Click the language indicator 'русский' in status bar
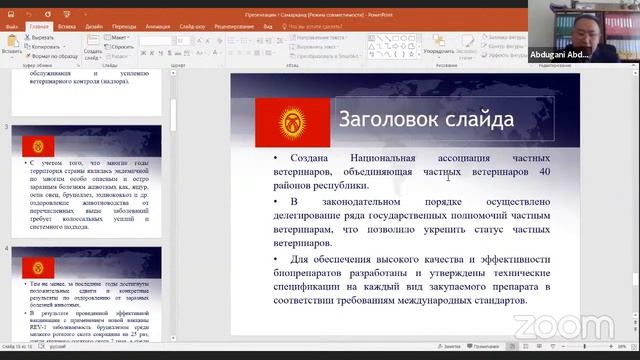Image resolution: width=640 pixels, height=360 pixels. coord(58,347)
